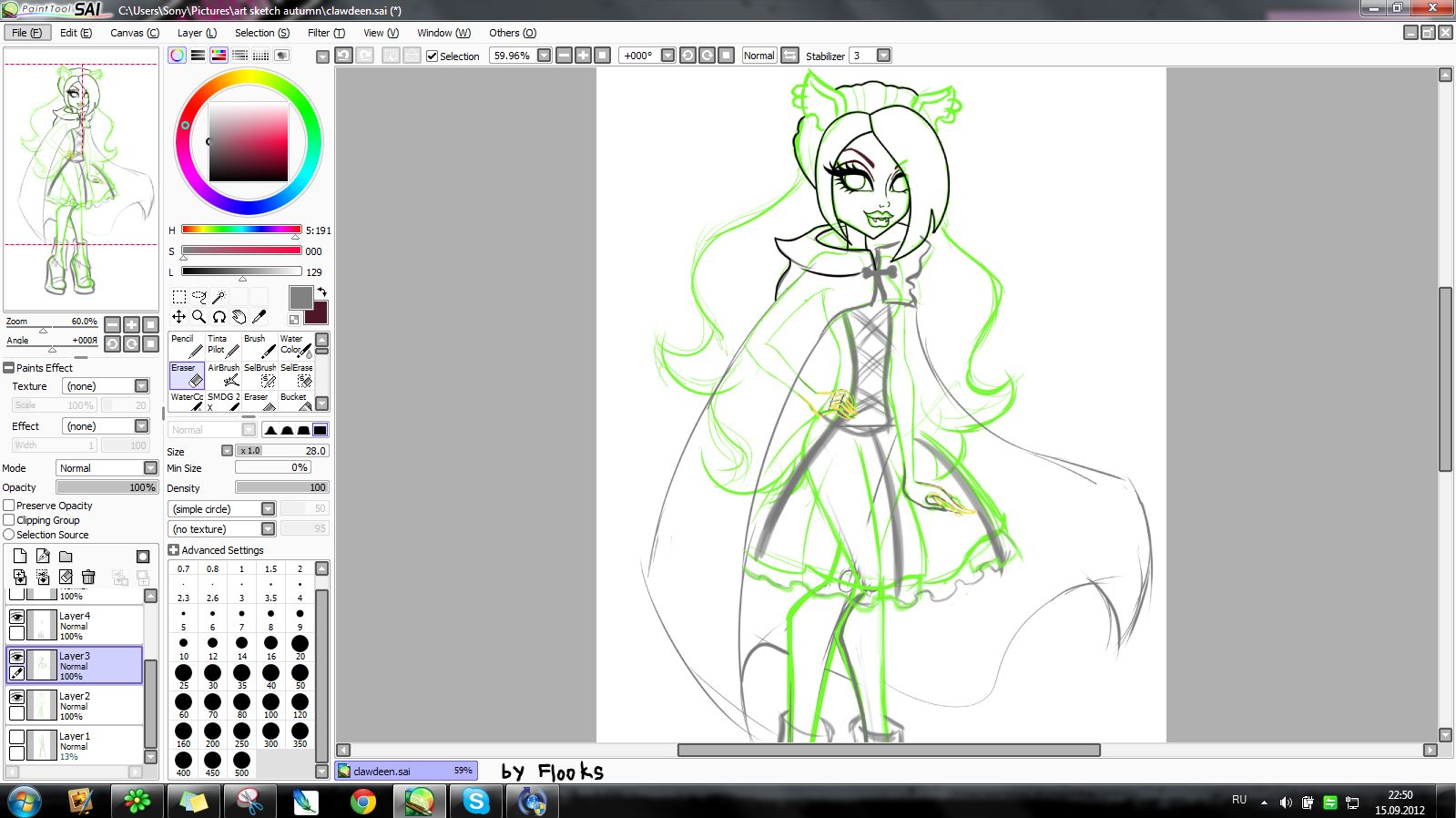This screenshot has height=818, width=1456.
Task: Clear the selected layer contents
Action: [66, 577]
